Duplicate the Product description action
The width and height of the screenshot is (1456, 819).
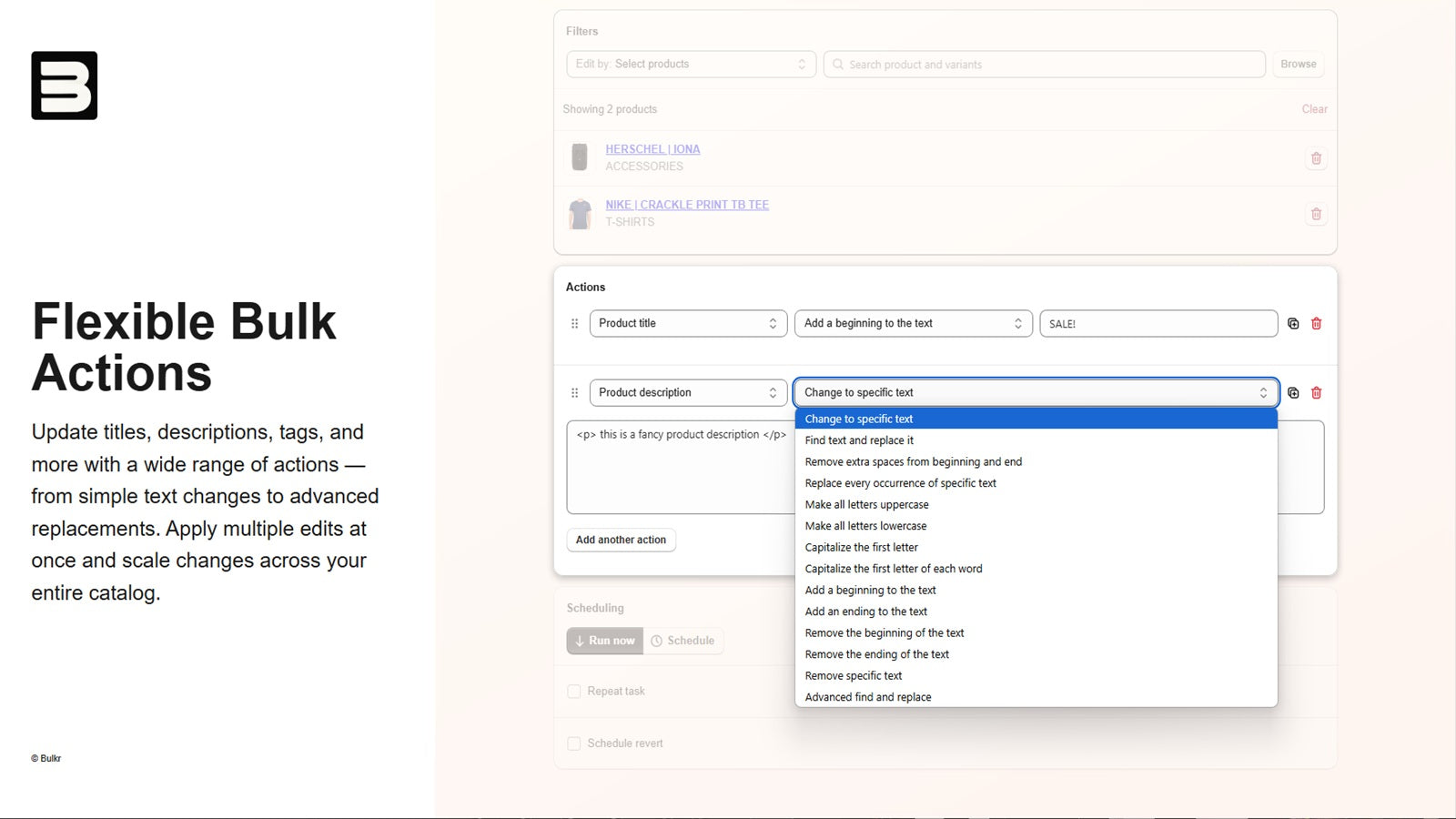click(1293, 393)
